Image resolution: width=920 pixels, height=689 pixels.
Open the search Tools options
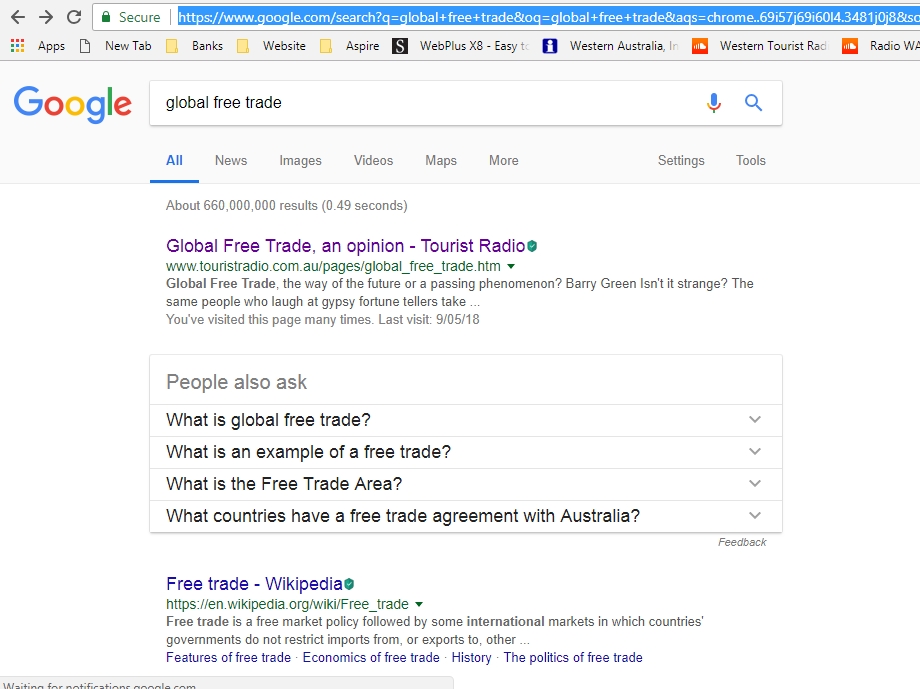[x=750, y=161]
